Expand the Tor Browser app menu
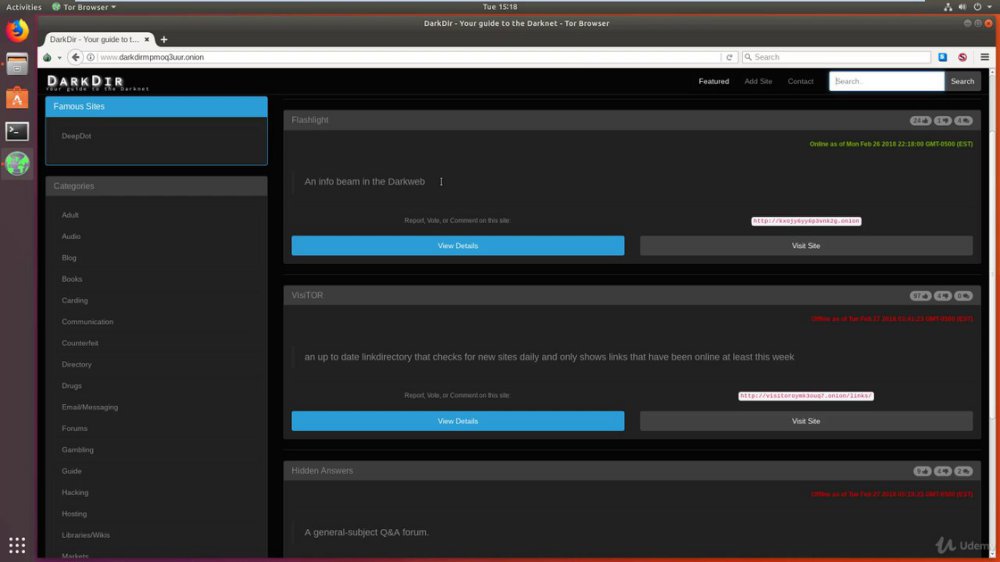Screen dimensions: 1000x562 tap(84, 7)
